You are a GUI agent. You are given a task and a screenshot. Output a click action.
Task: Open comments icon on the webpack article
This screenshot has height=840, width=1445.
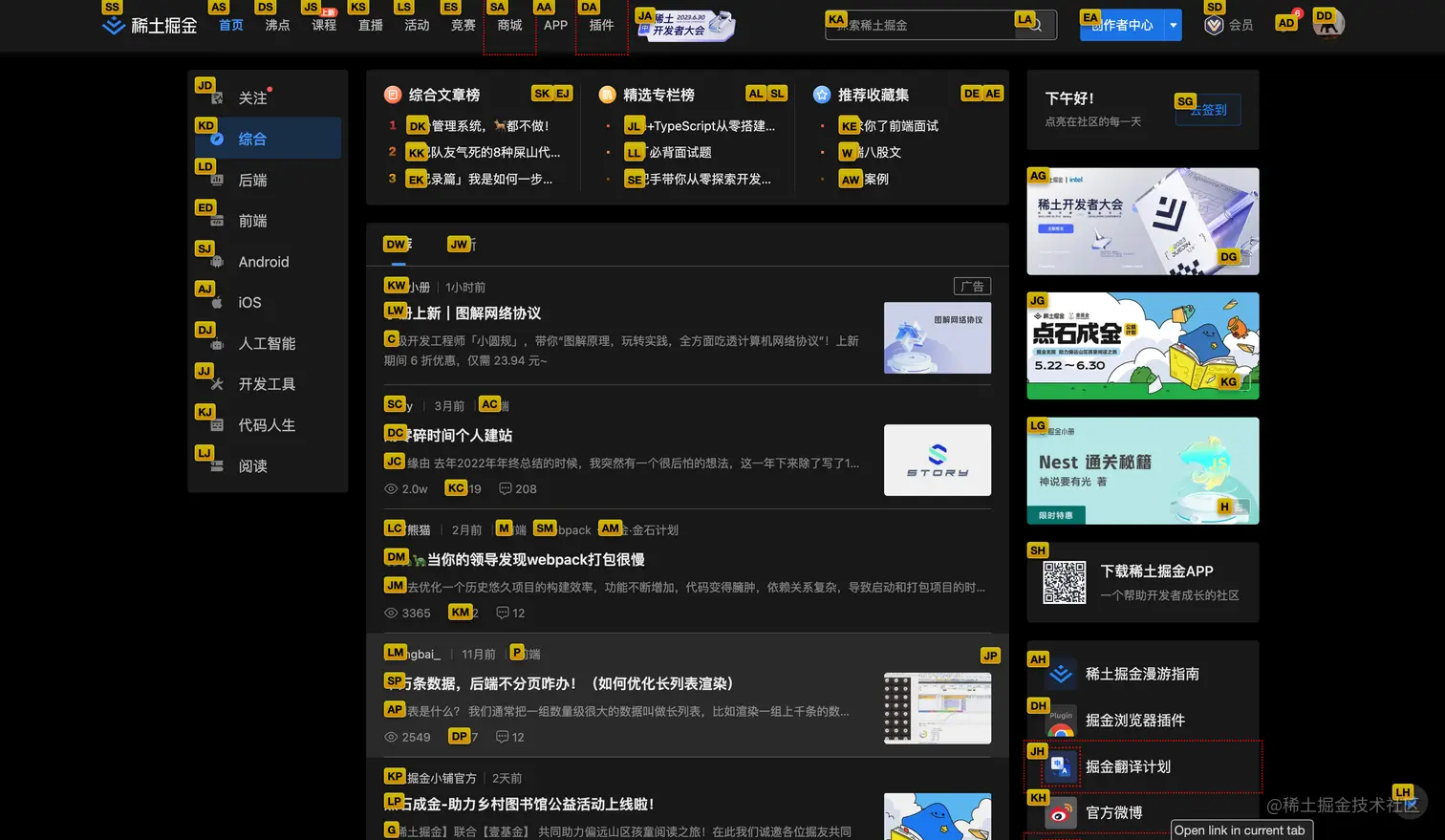pyautogui.click(x=503, y=613)
